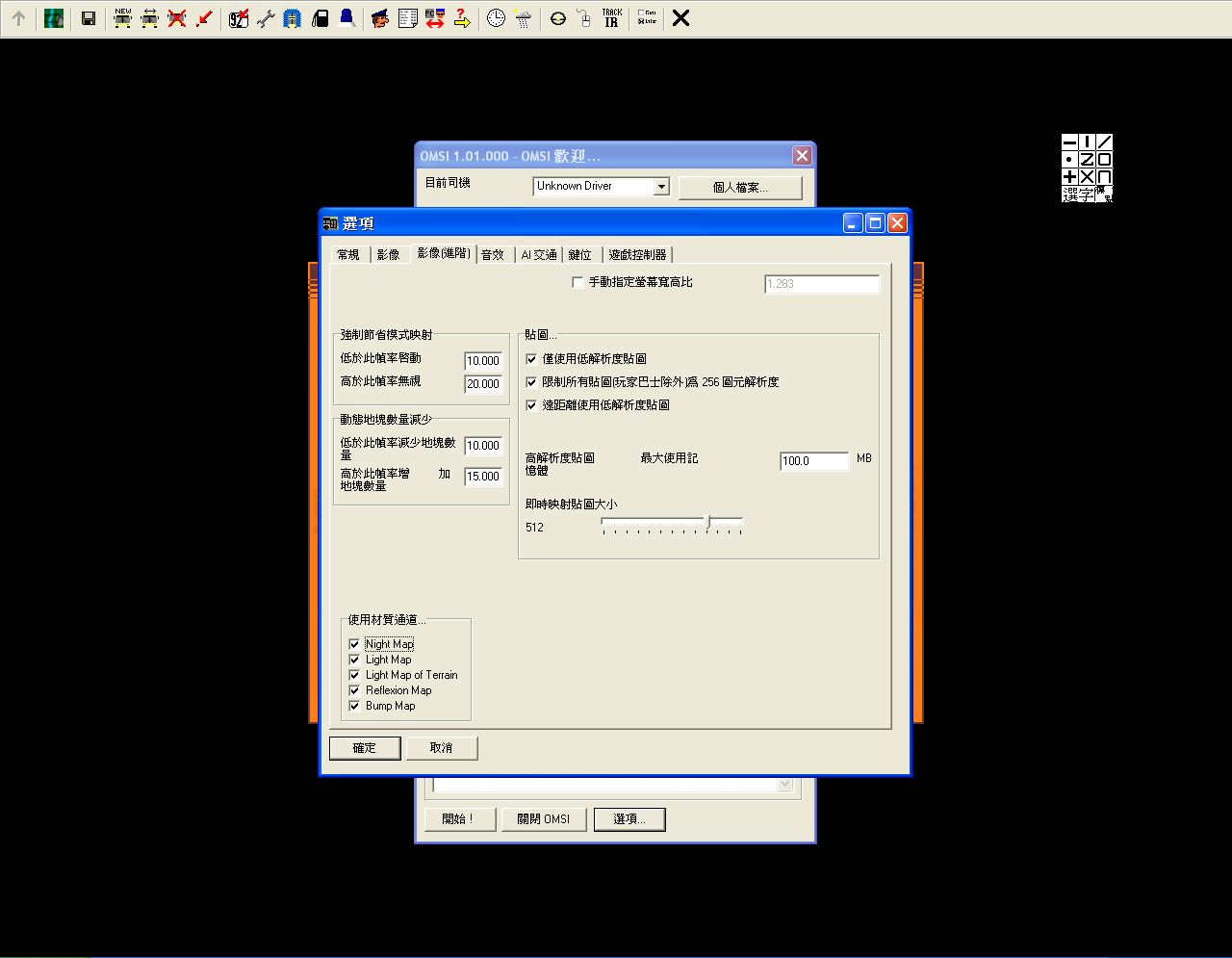Screen dimensions: 1232x958
Task: Click the 選字 button on the input pad
Action: click(x=1079, y=194)
